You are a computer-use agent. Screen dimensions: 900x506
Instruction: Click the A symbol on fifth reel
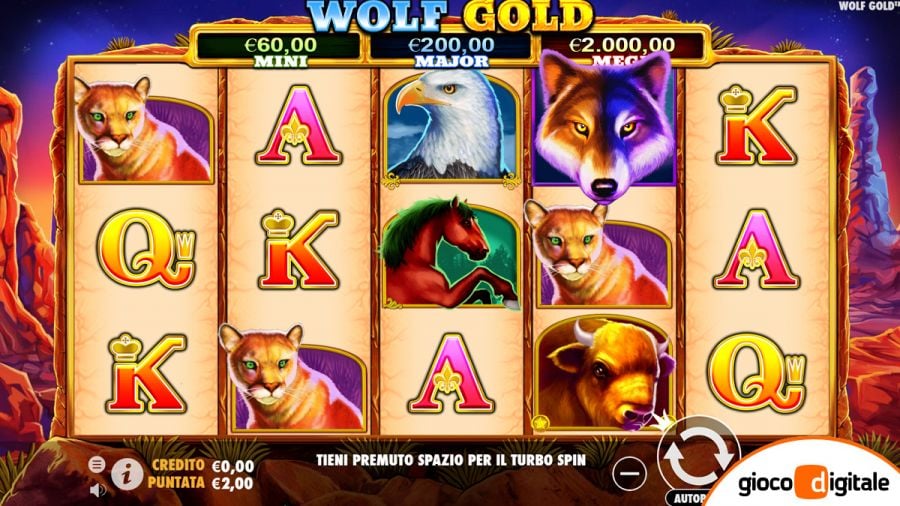[x=756, y=249]
